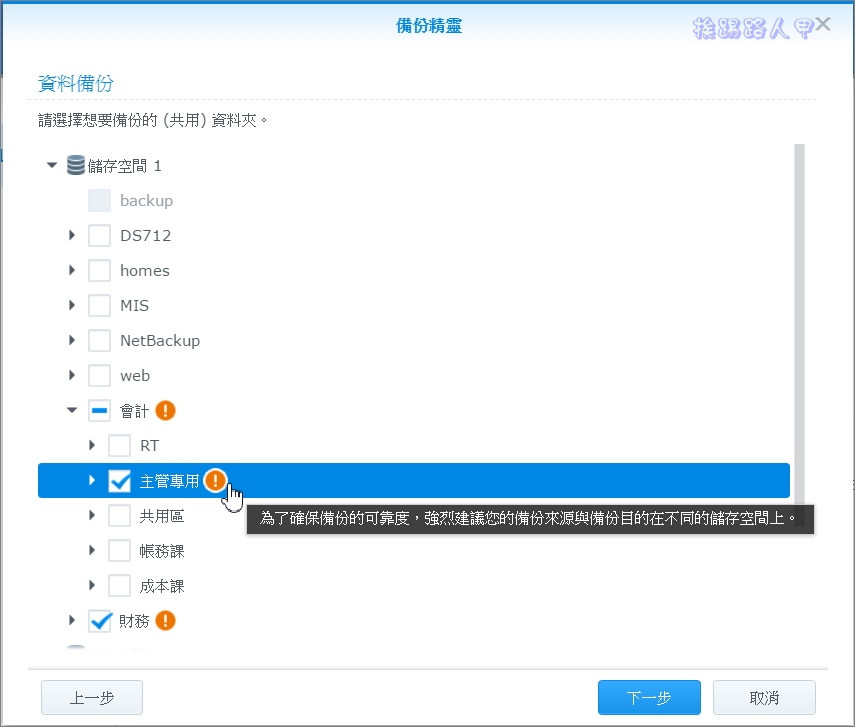Check the homes folder checkbox
Screen dimensions: 855x727
click(x=99, y=271)
